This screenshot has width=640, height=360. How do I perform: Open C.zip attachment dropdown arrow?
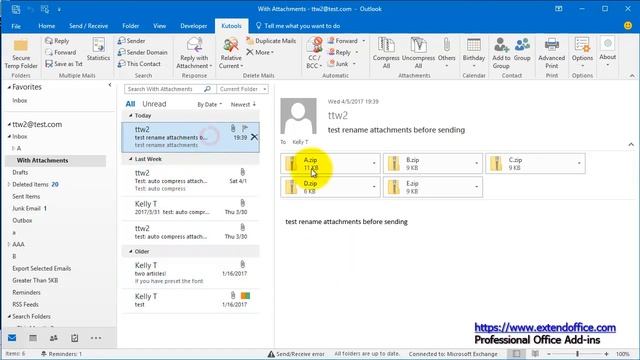(x=579, y=163)
